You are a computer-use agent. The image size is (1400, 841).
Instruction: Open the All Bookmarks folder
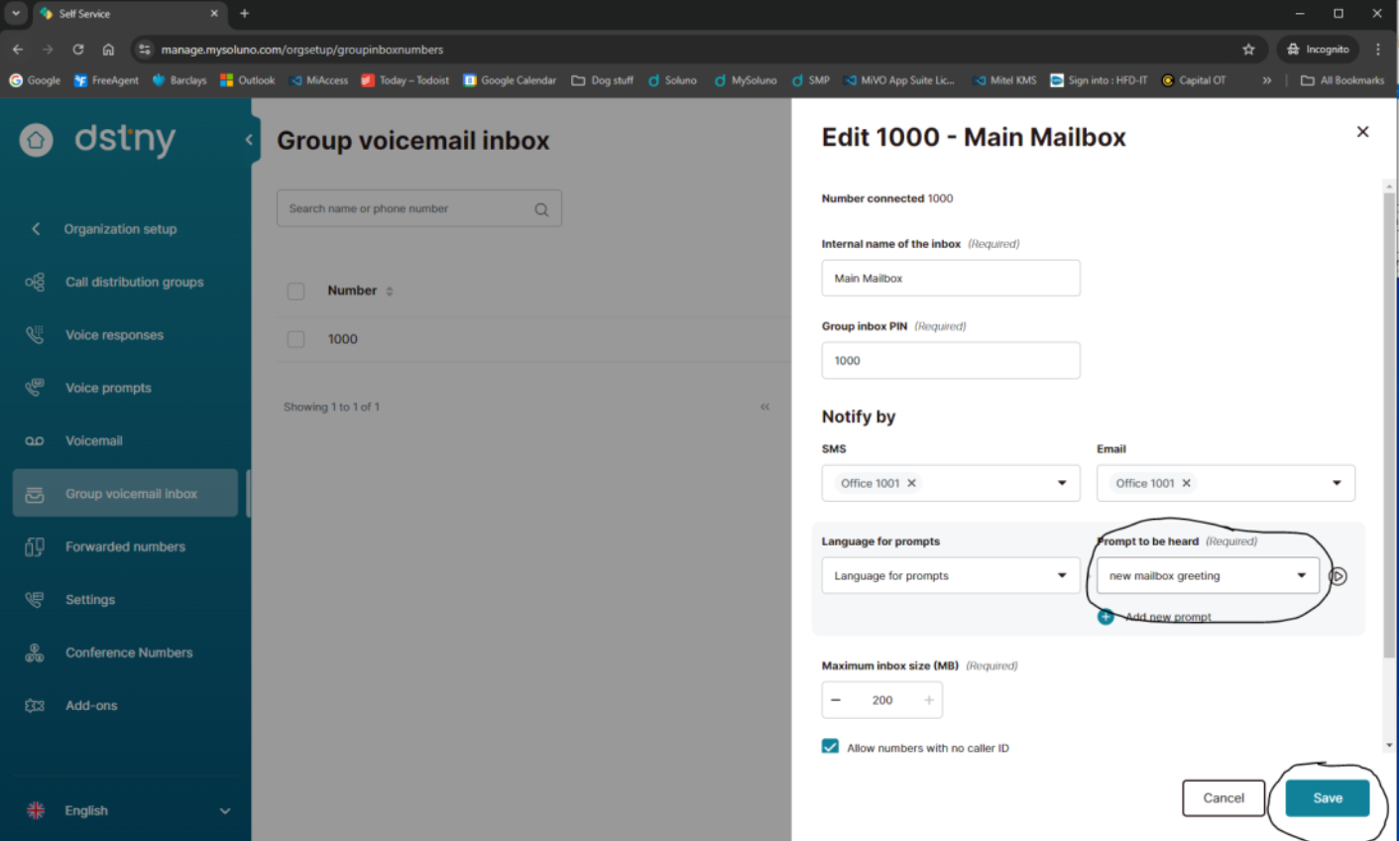(1342, 80)
